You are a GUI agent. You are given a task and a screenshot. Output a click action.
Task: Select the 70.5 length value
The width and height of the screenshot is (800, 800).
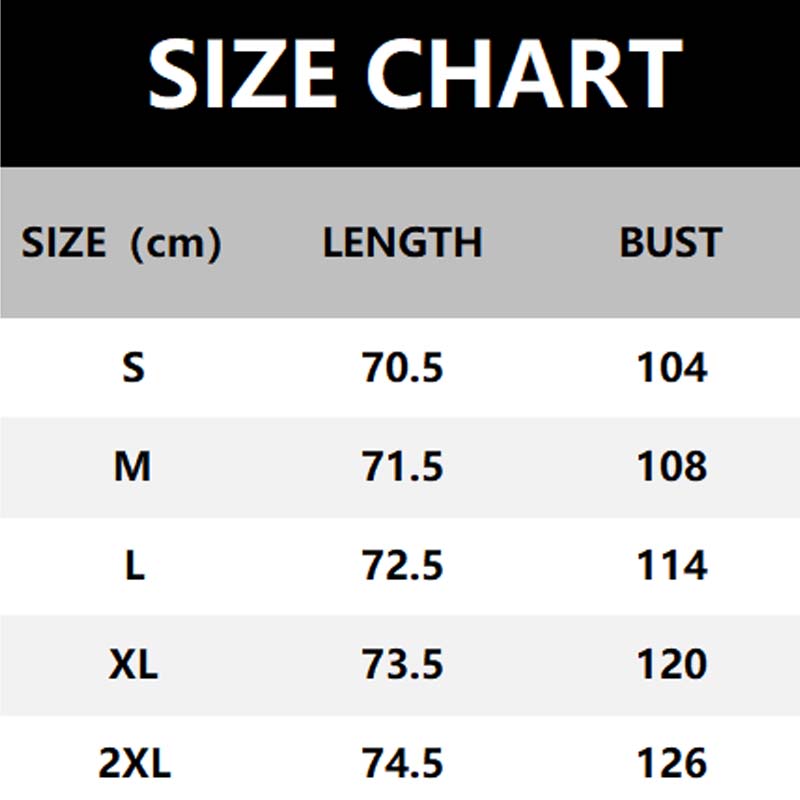(402, 369)
